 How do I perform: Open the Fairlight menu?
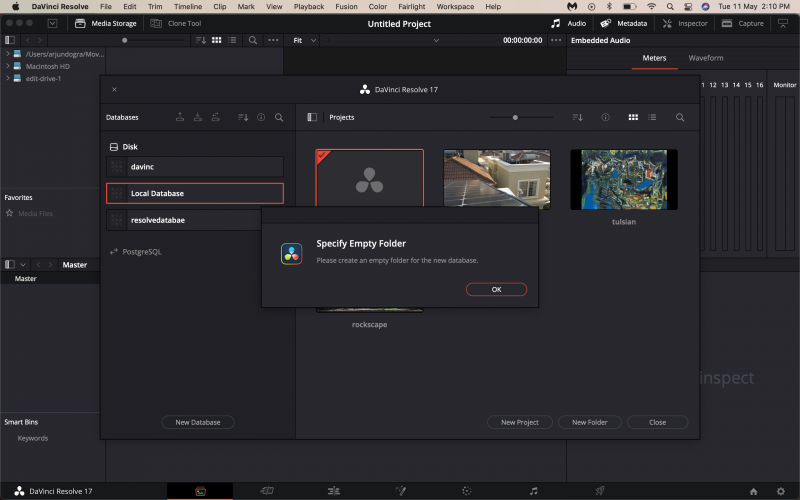[412, 7]
